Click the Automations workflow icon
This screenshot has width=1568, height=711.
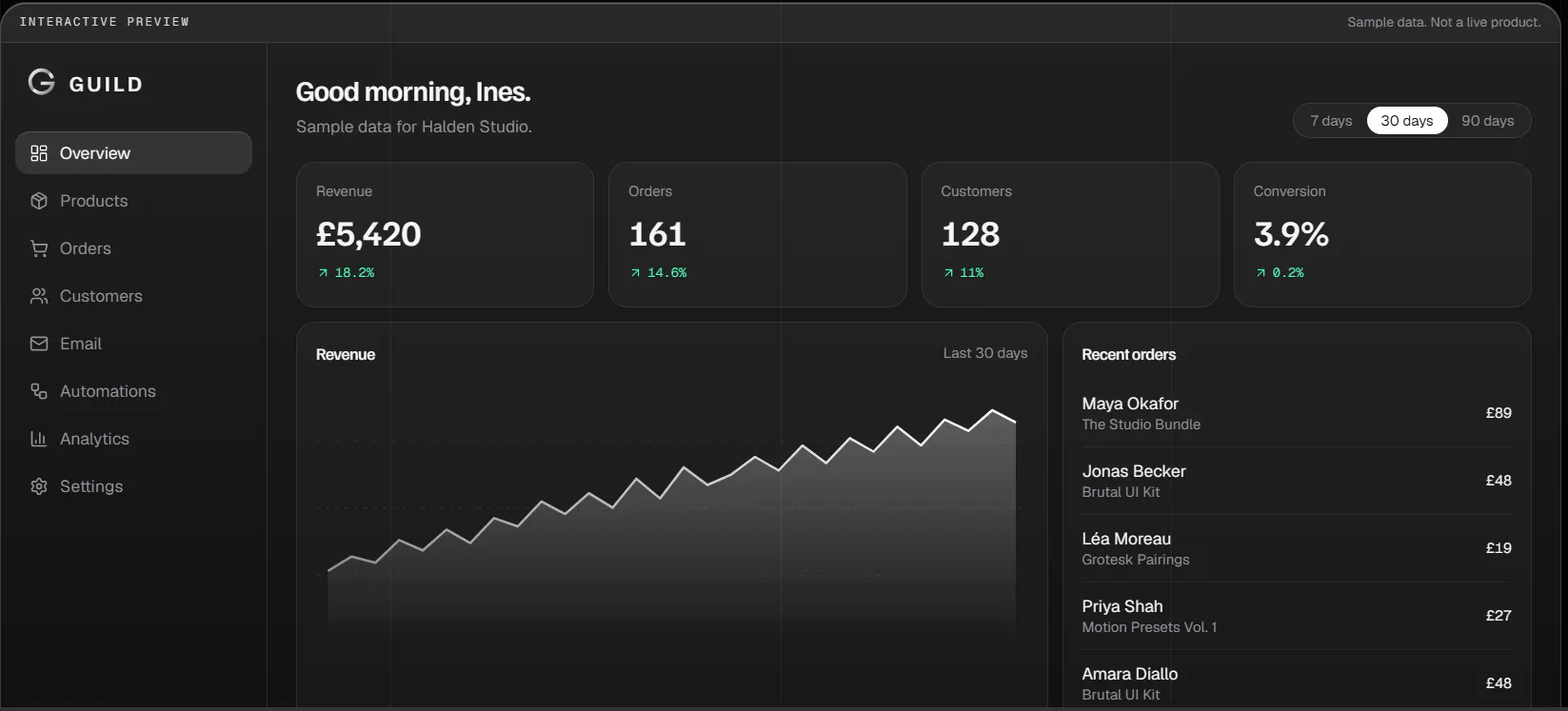click(x=39, y=391)
